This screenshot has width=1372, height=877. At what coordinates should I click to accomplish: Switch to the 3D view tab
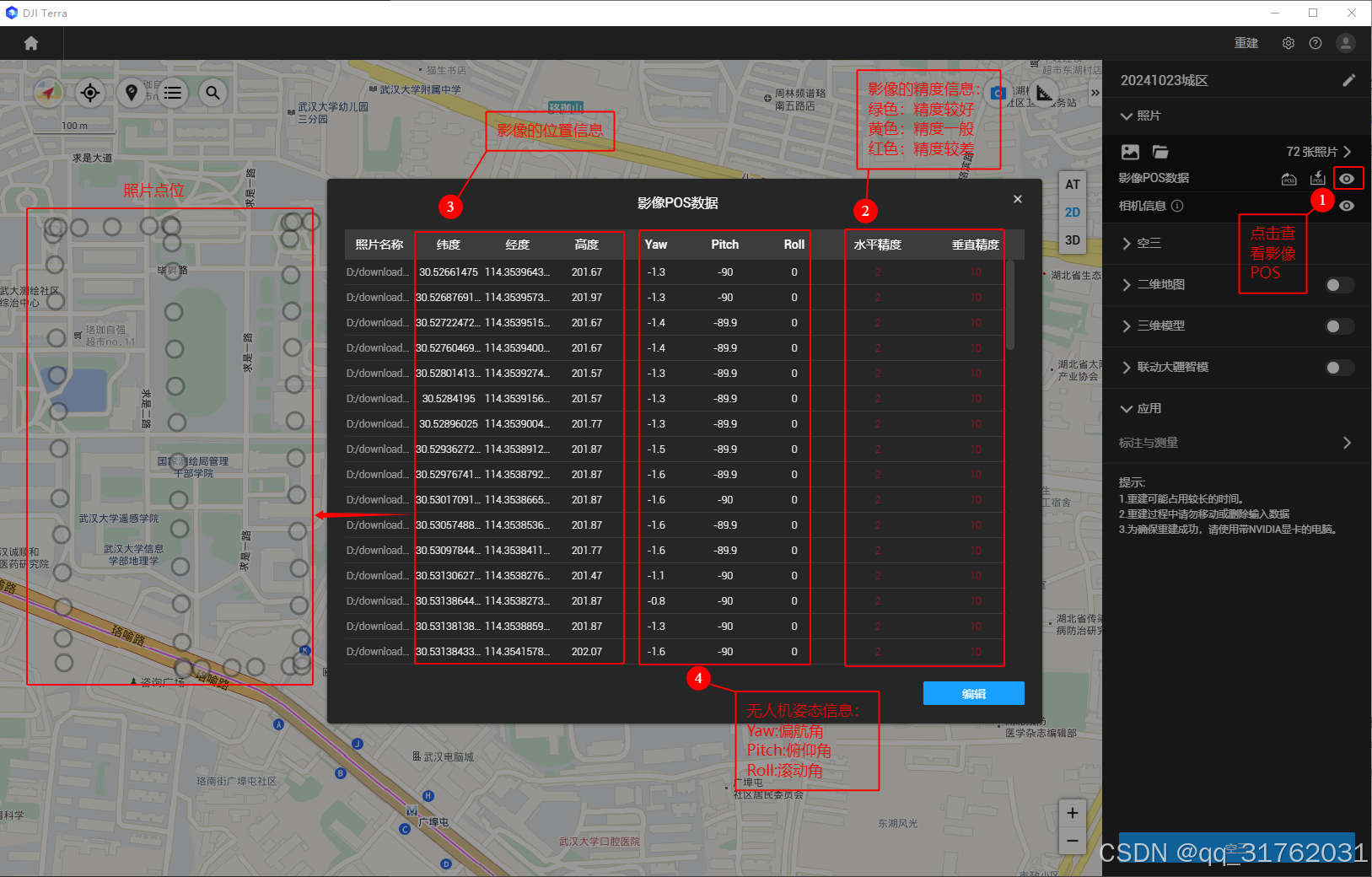[x=1073, y=240]
